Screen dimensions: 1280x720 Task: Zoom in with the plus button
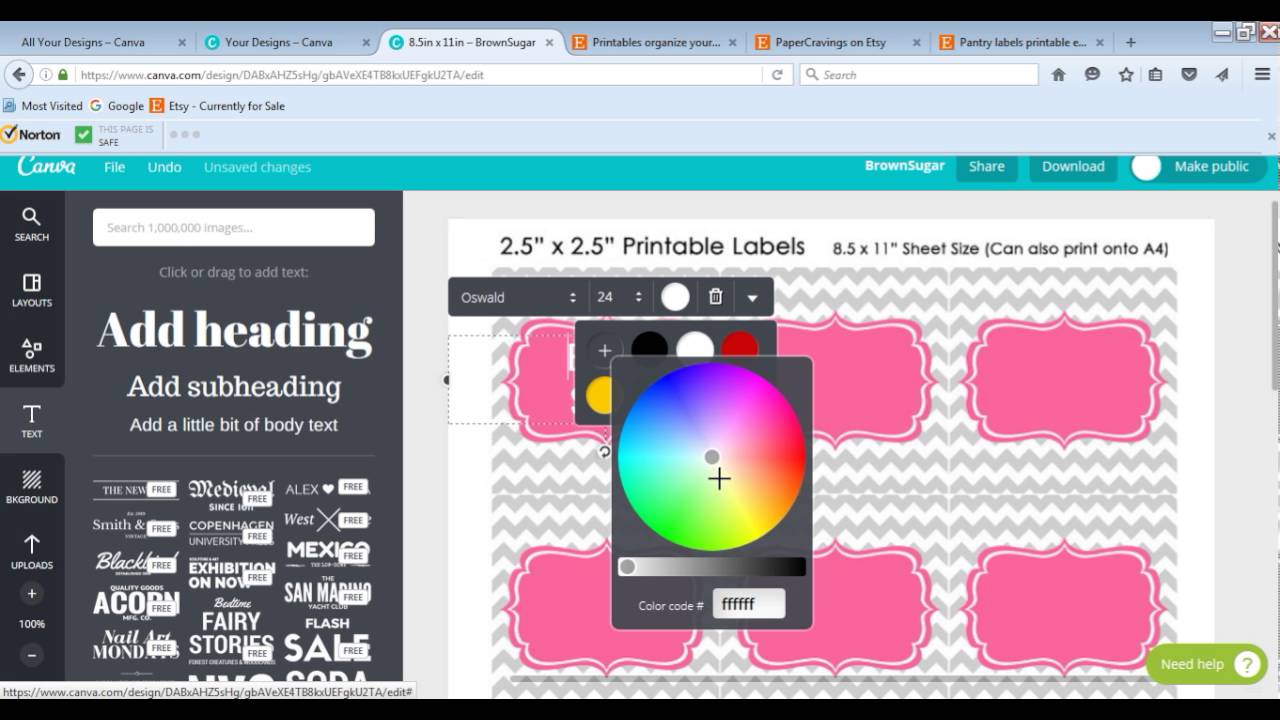(x=32, y=594)
